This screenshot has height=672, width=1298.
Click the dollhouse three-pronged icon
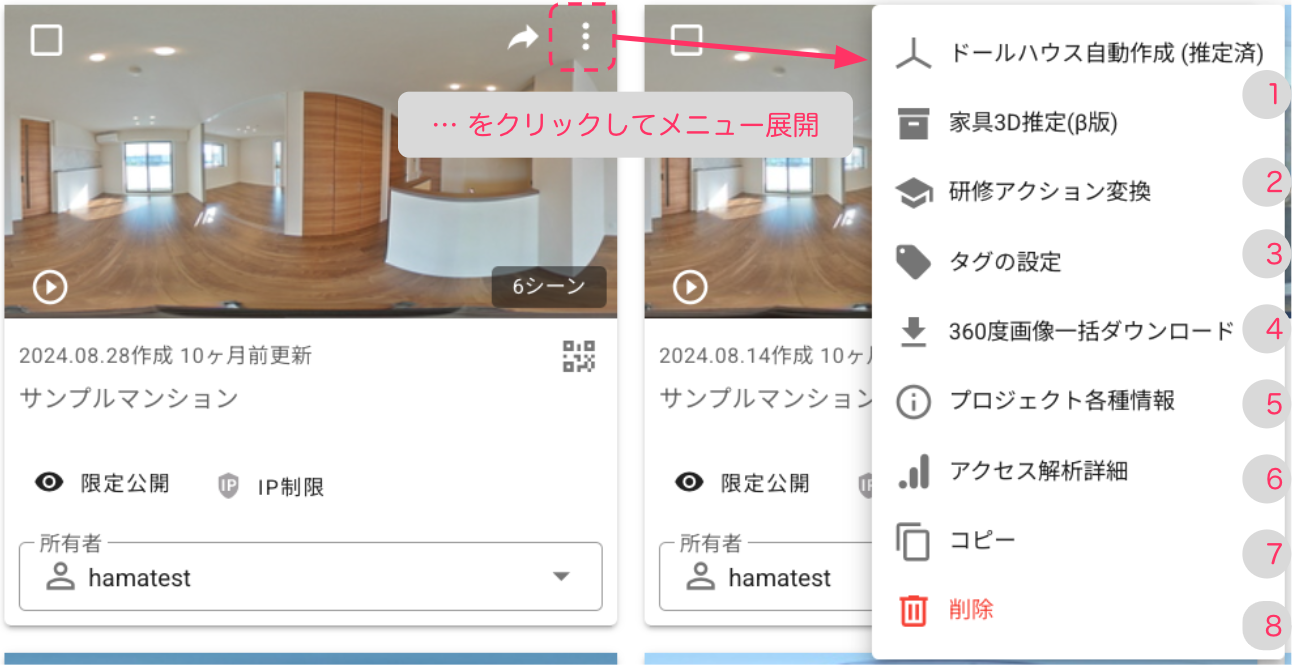pos(913,54)
